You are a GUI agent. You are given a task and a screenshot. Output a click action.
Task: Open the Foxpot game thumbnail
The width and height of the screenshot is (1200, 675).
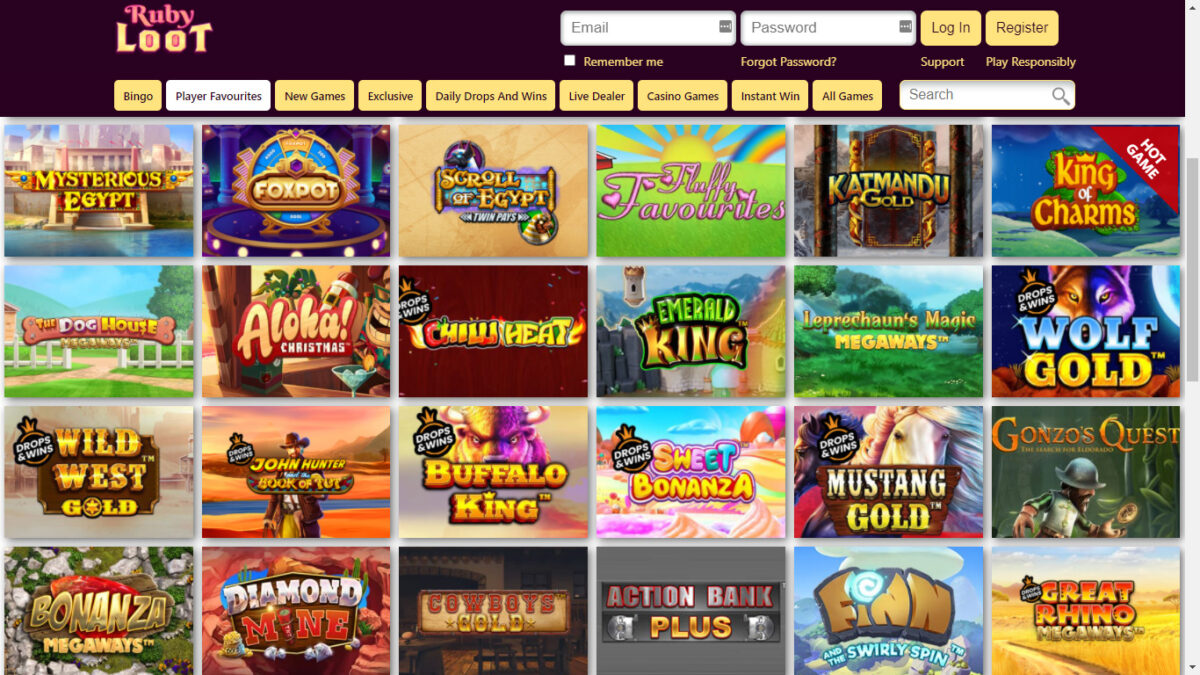pyautogui.click(x=296, y=191)
